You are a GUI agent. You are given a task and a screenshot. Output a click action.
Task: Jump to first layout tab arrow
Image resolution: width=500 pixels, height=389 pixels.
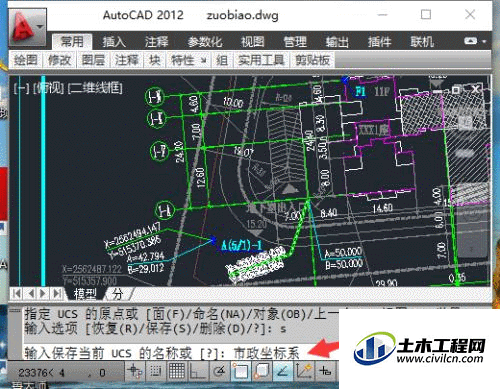click(x=16, y=294)
